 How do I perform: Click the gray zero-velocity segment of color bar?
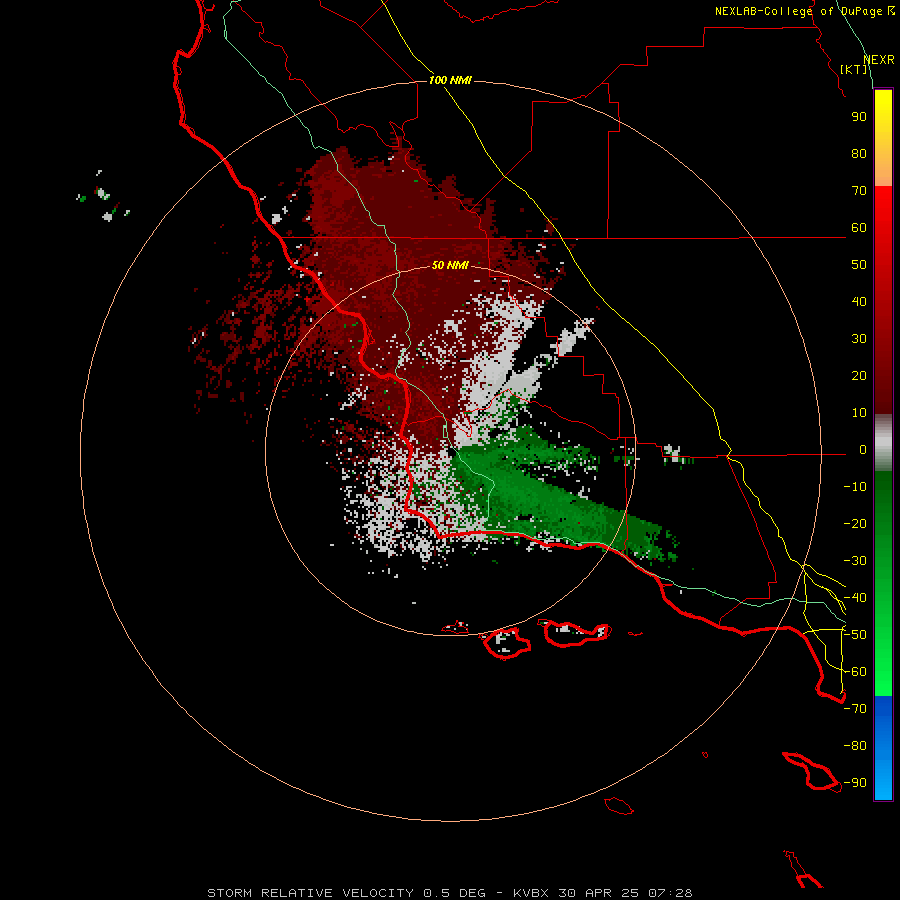tap(883, 443)
